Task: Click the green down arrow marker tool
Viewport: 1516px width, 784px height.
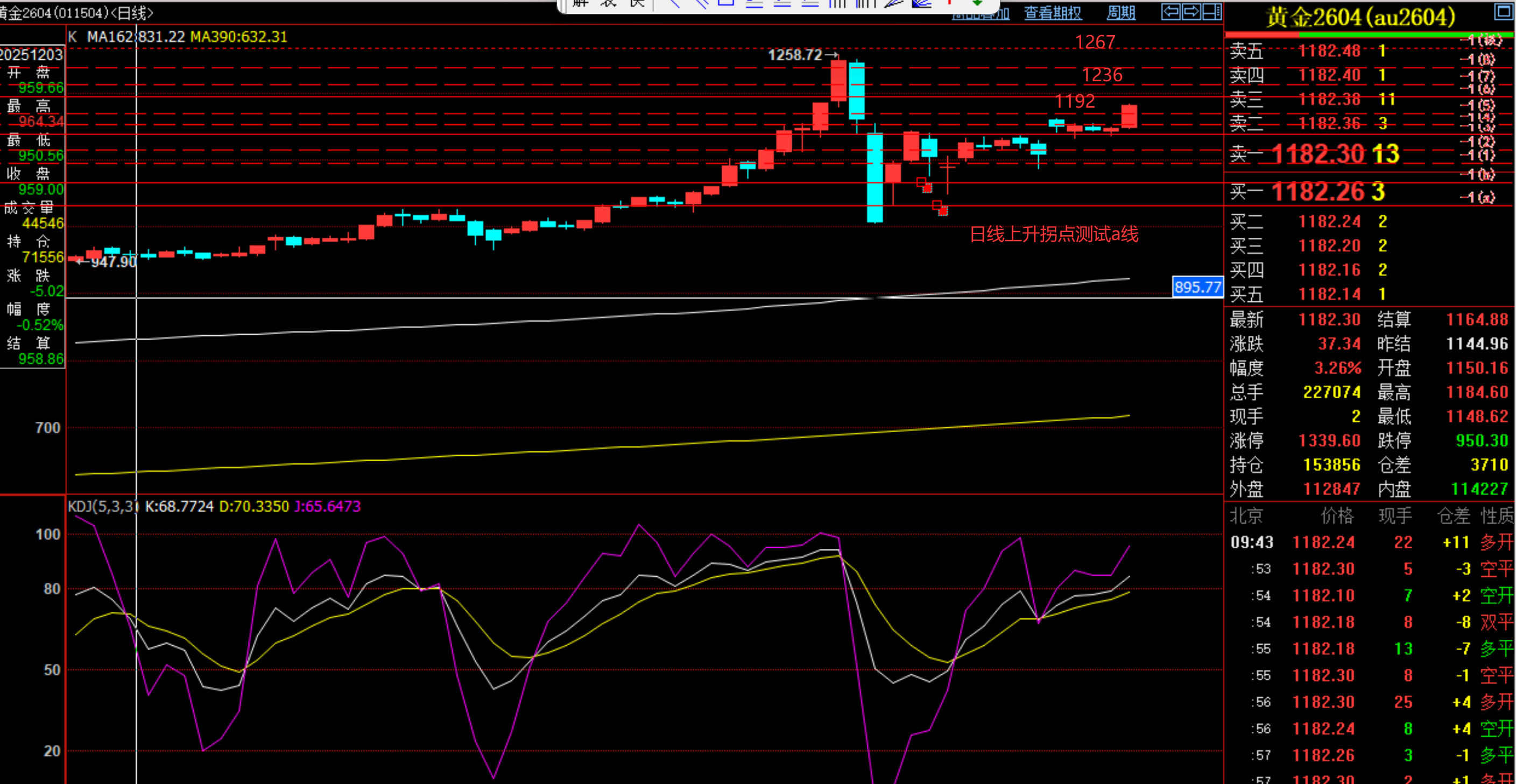Action: [x=977, y=3]
